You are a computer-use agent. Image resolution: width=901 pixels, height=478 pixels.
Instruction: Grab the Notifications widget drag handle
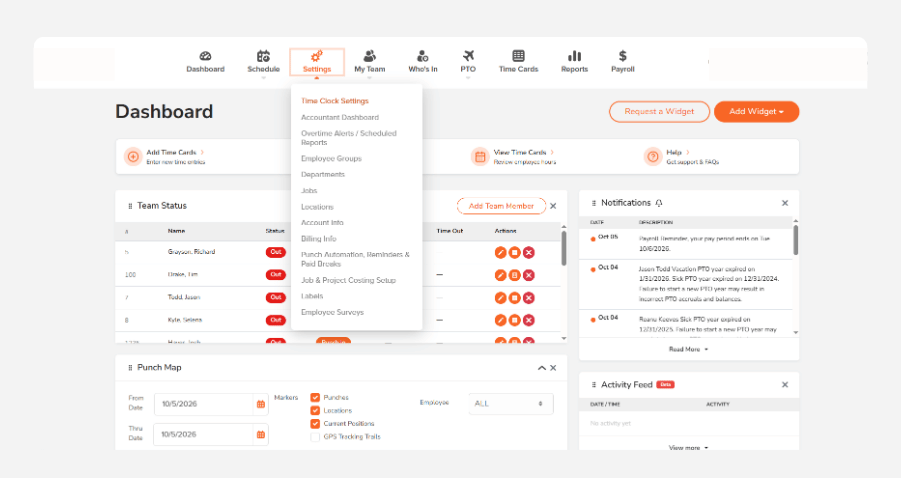point(594,203)
